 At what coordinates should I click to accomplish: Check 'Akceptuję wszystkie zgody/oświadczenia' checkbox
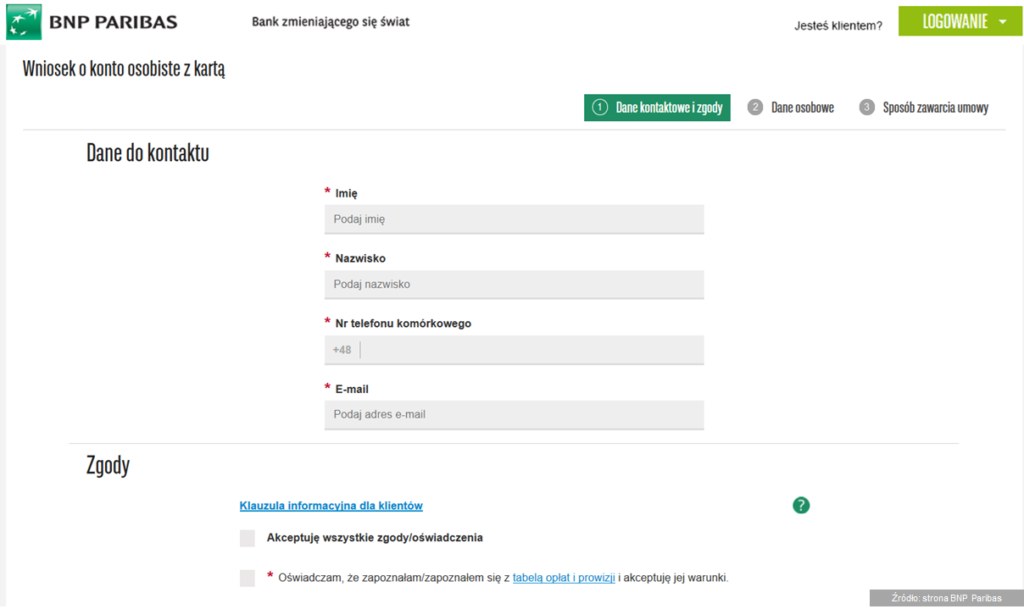248,538
